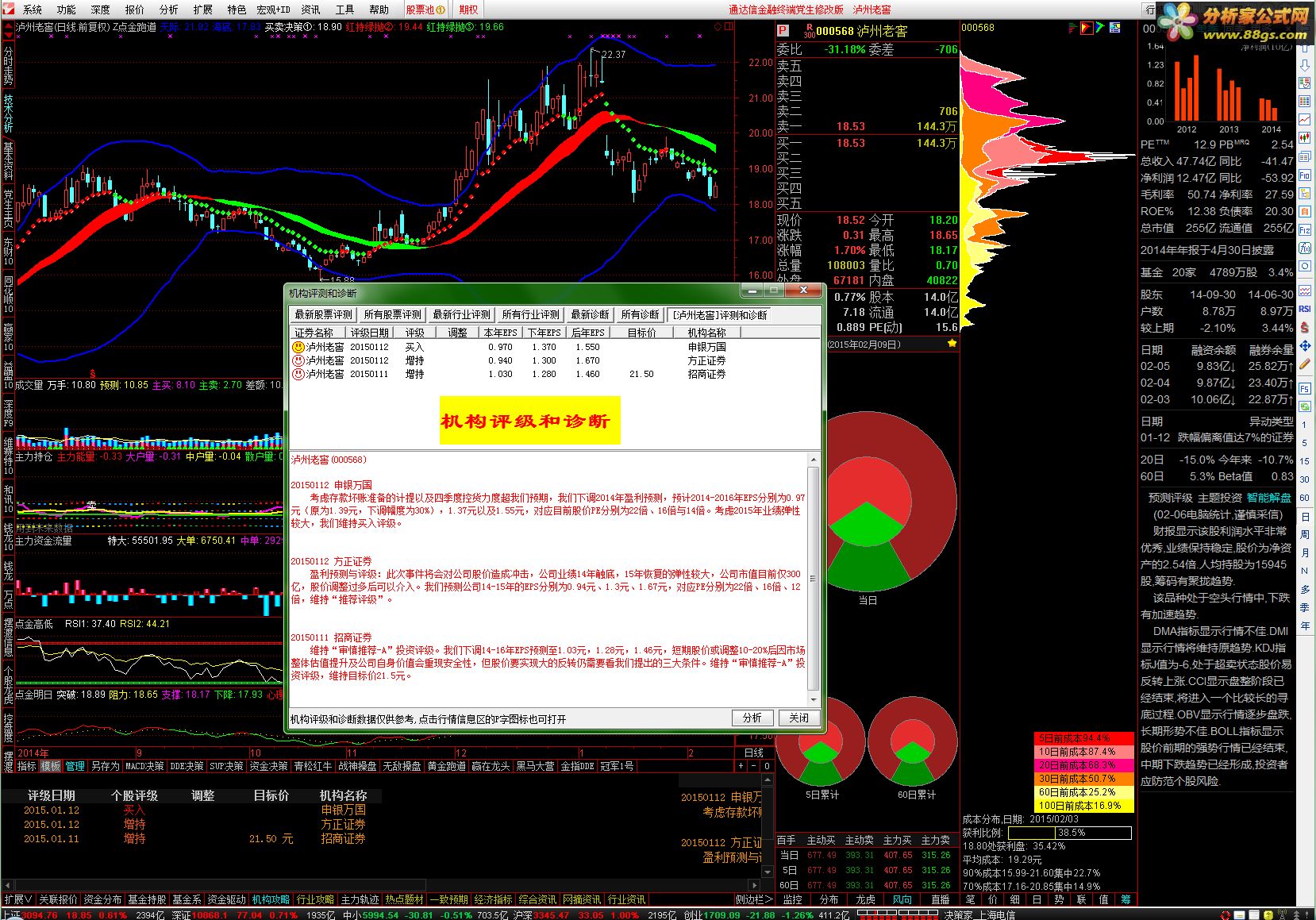Click the red dollar sign icon

(1305, 327)
